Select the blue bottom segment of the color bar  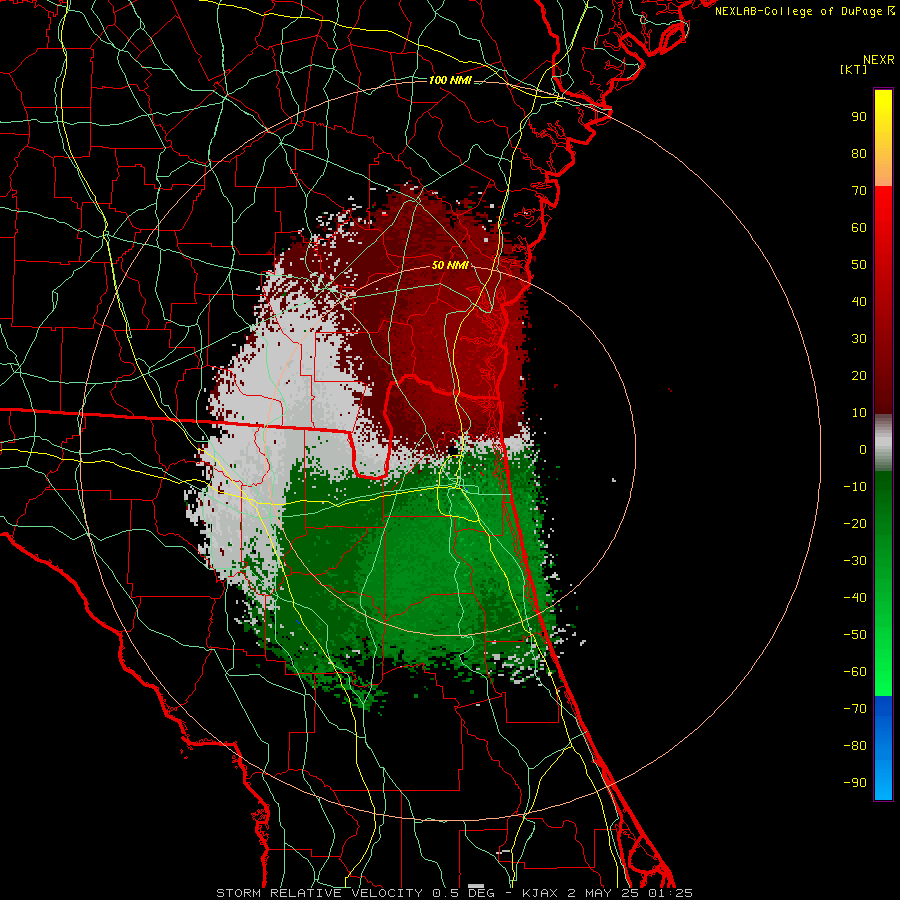click(x=883, y=748)
